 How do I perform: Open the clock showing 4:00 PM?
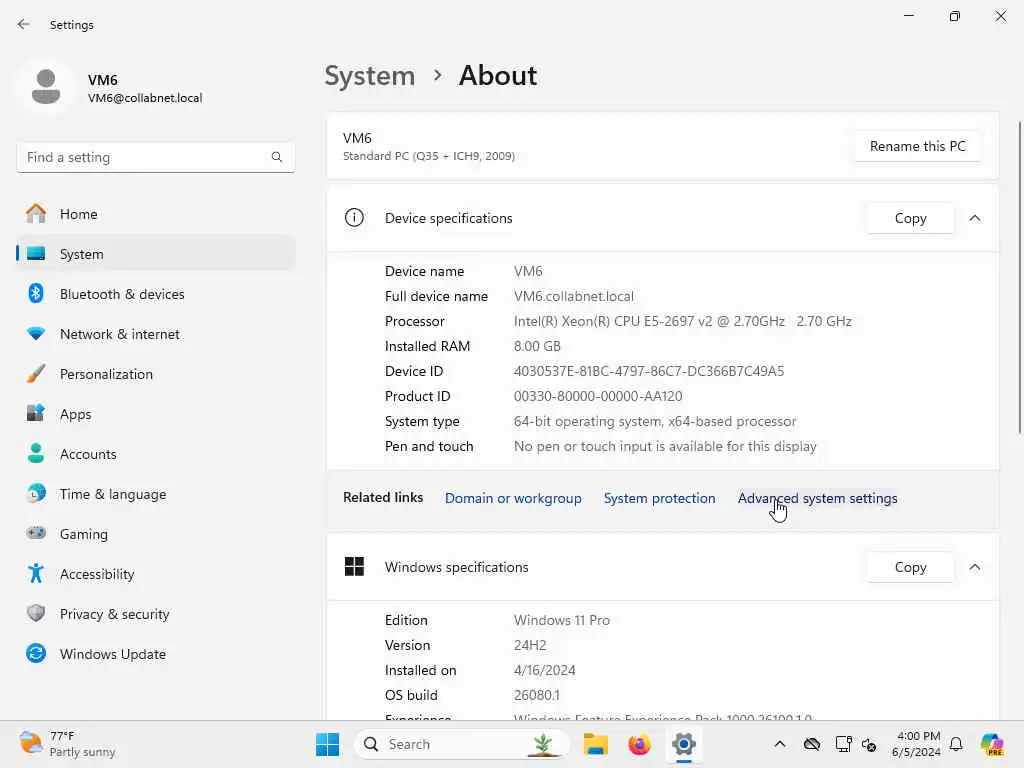[x=917, y=744]
